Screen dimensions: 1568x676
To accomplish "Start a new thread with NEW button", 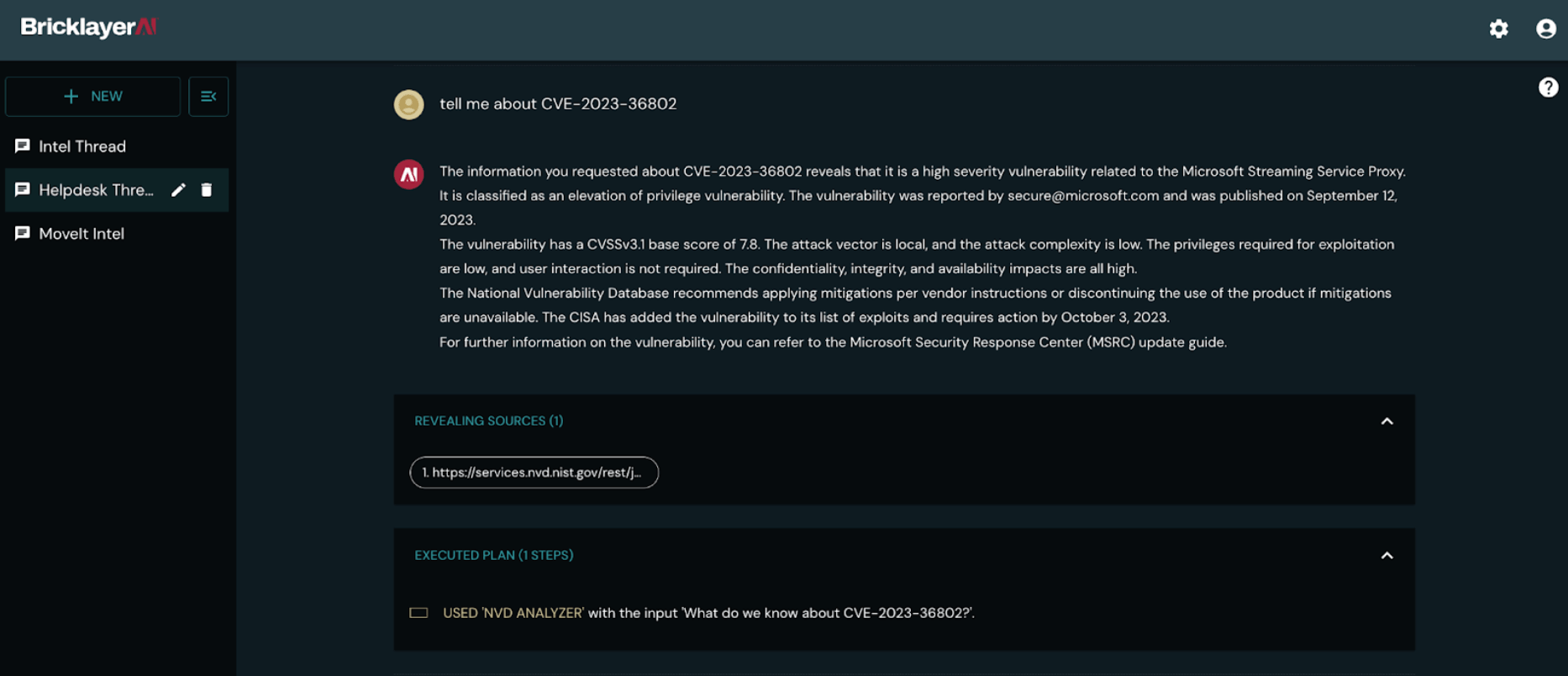I will 93,97.
